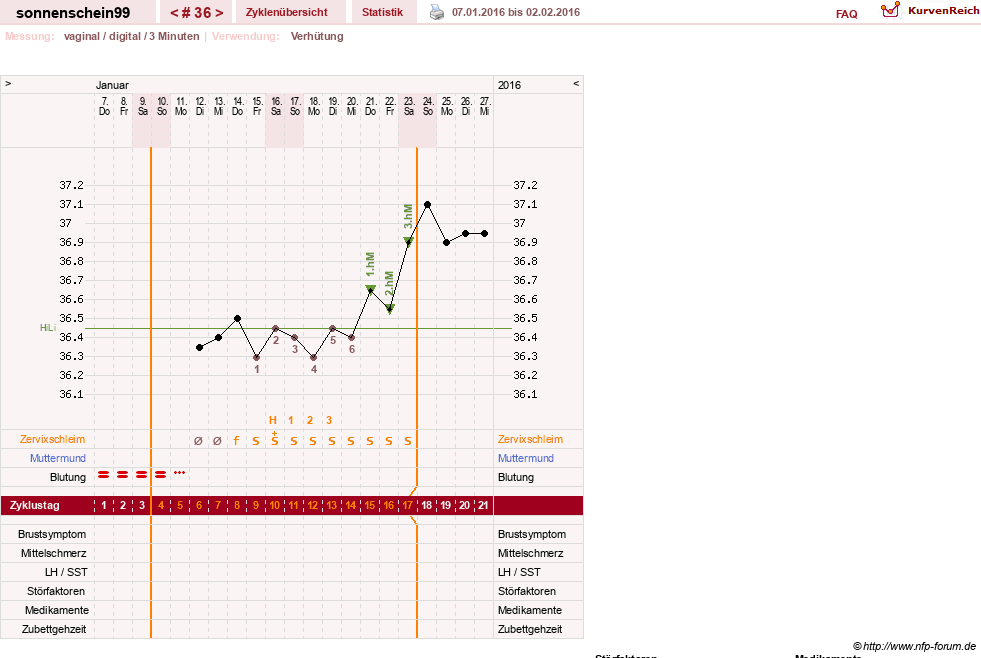The width and height of the screenshot is (981, 658).
Task: Open the FAQ link
Action: [x=846, y=14]
